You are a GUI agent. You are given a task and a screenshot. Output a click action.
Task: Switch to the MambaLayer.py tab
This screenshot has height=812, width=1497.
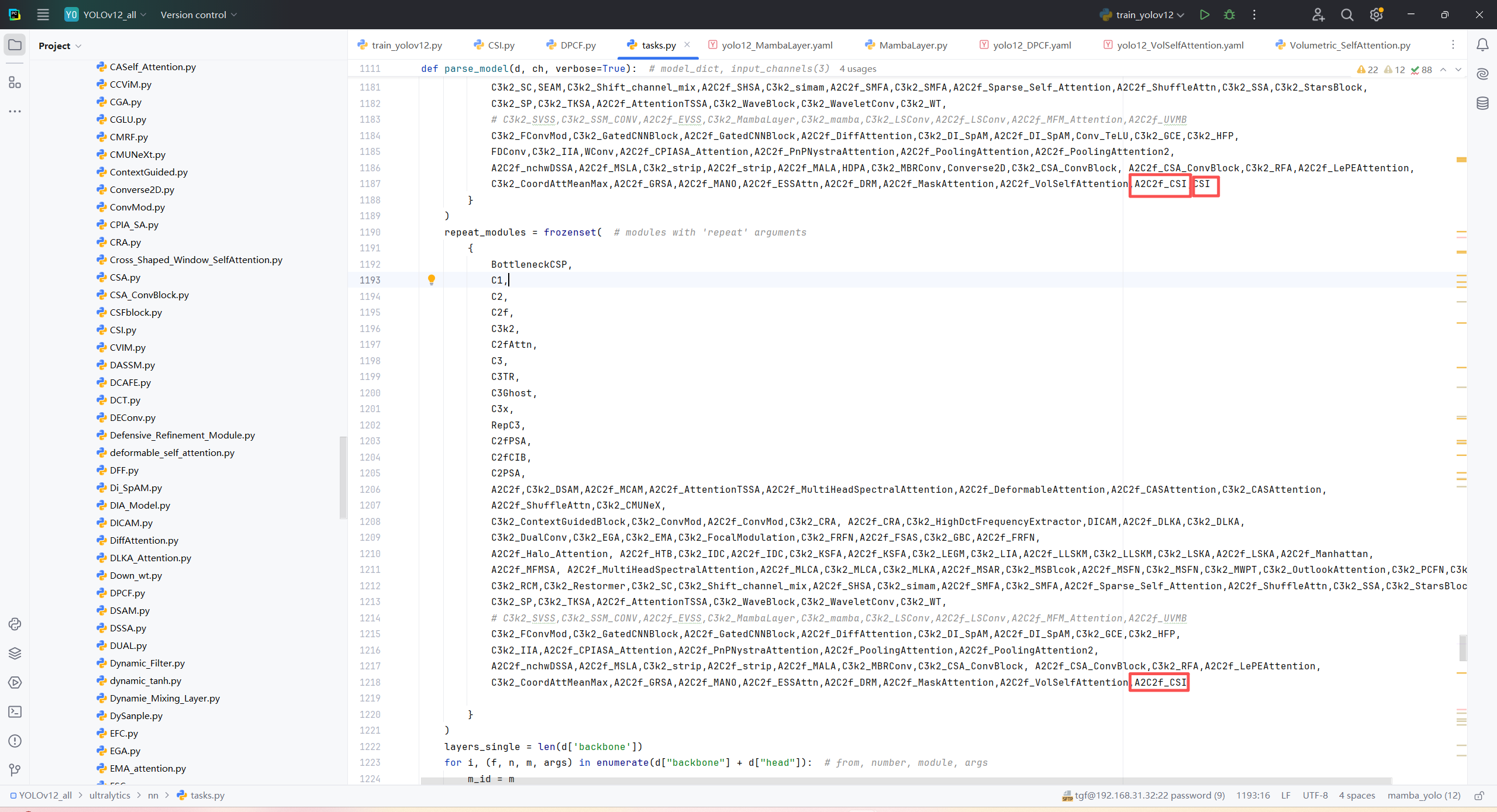click(913, 45)
